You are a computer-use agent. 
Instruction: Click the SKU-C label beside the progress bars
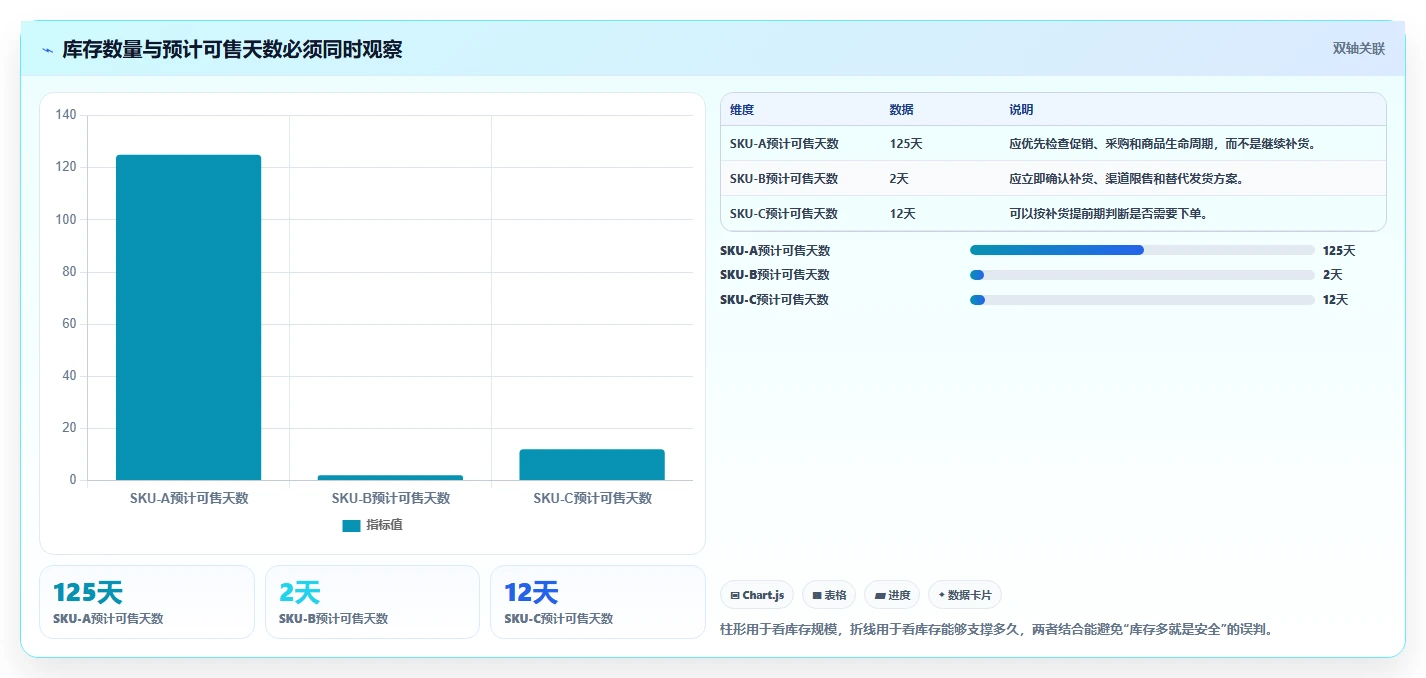(x=775, y=300)
